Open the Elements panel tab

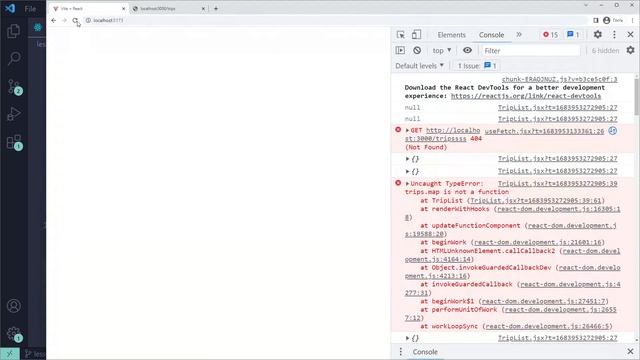pos(451,35)
